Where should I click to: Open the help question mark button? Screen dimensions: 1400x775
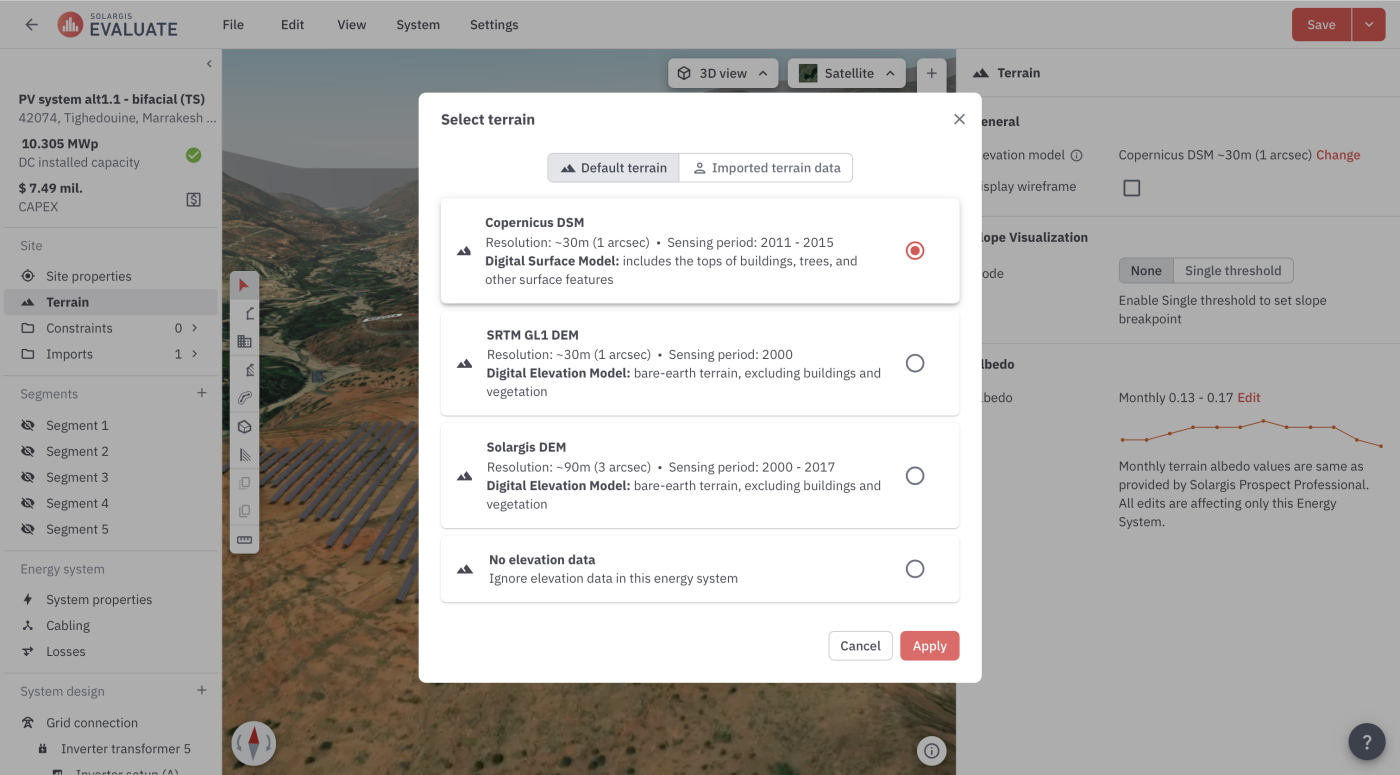(x=1367, y=742)
